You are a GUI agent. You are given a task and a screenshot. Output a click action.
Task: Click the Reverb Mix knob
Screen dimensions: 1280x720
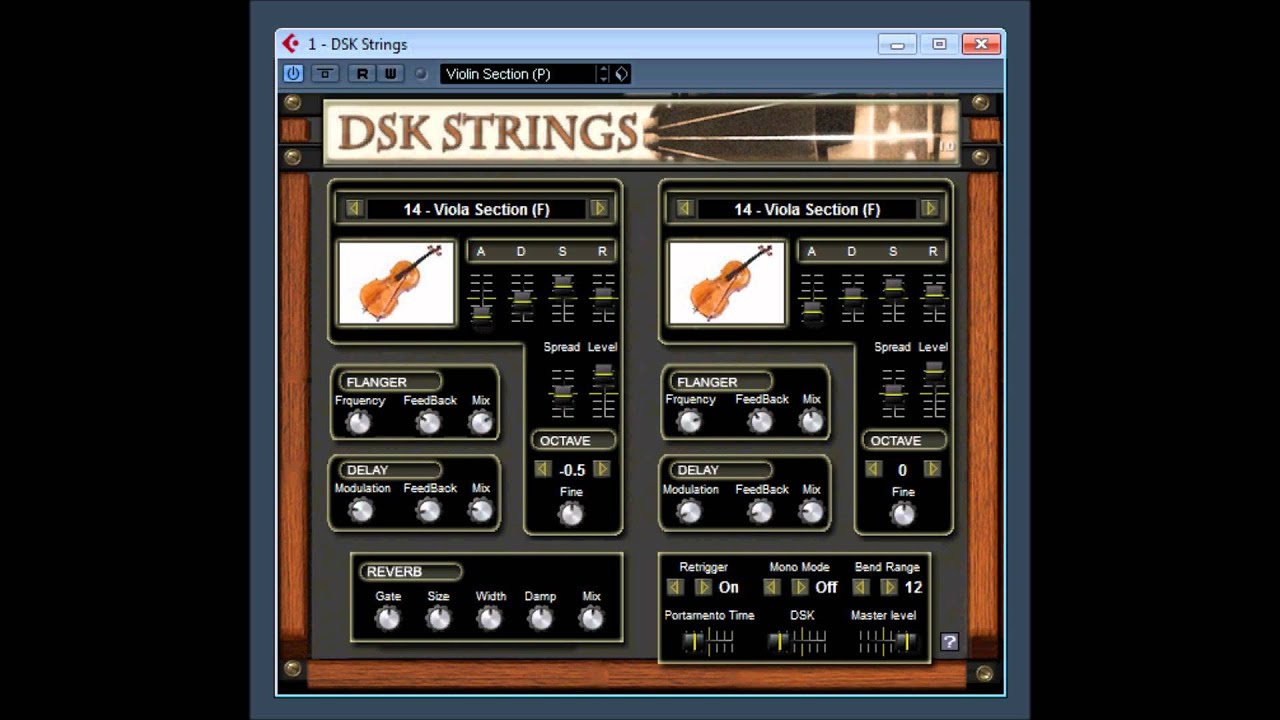coord(591,619)
